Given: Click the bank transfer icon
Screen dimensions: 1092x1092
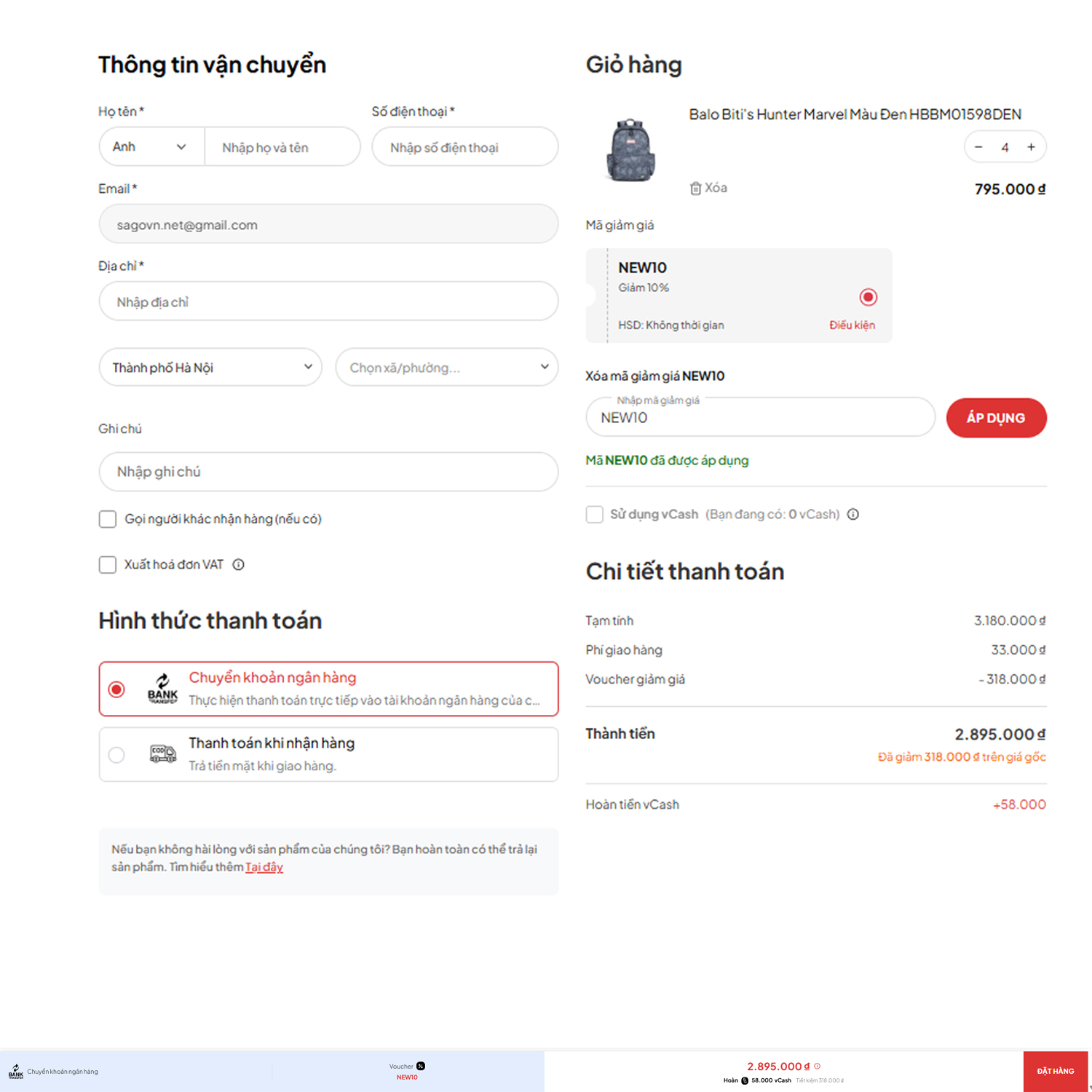Looking at the screenshot, I should click(162, 689).
